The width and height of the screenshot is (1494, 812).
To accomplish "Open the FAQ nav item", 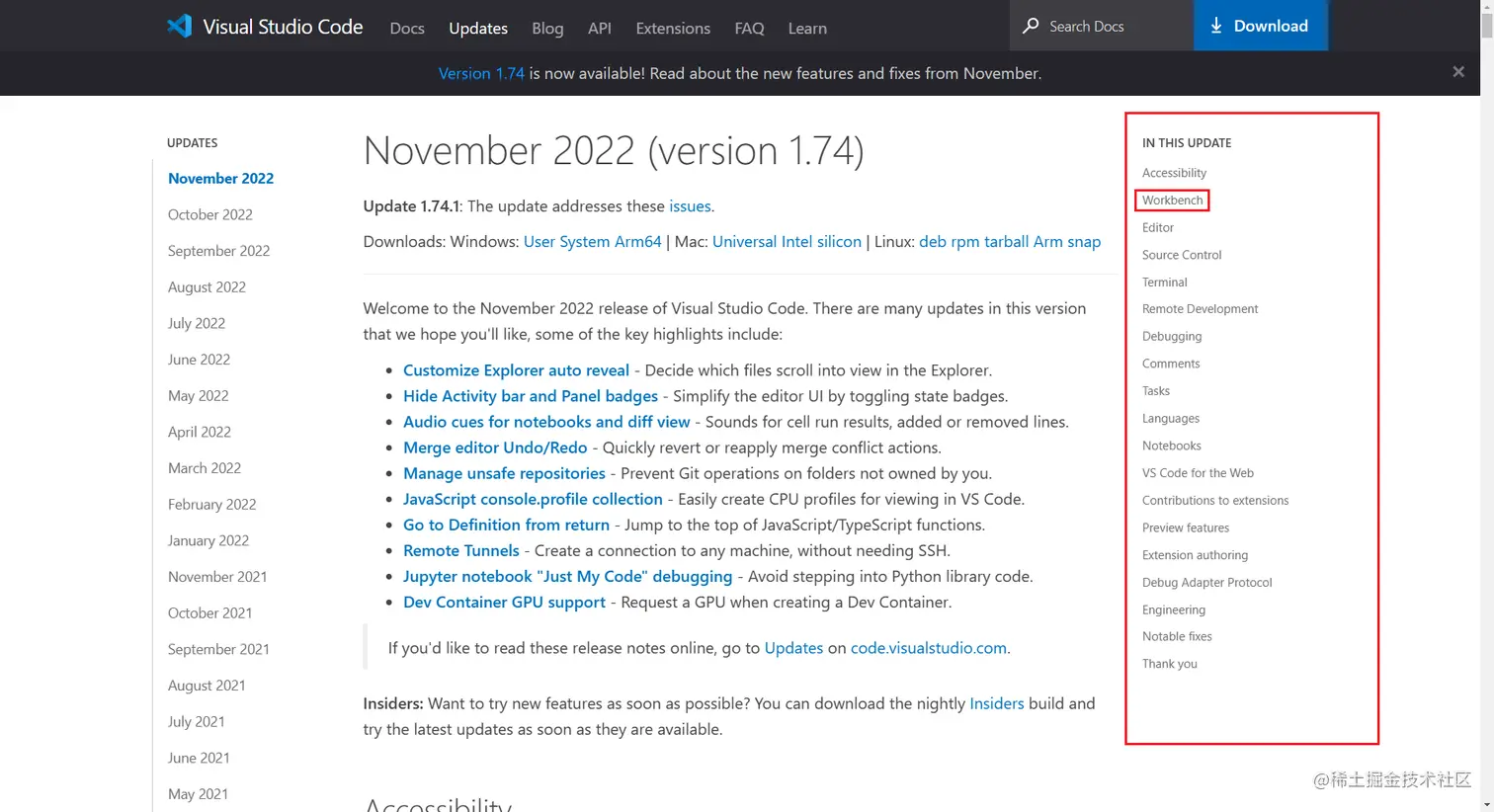I will point(749,29).
